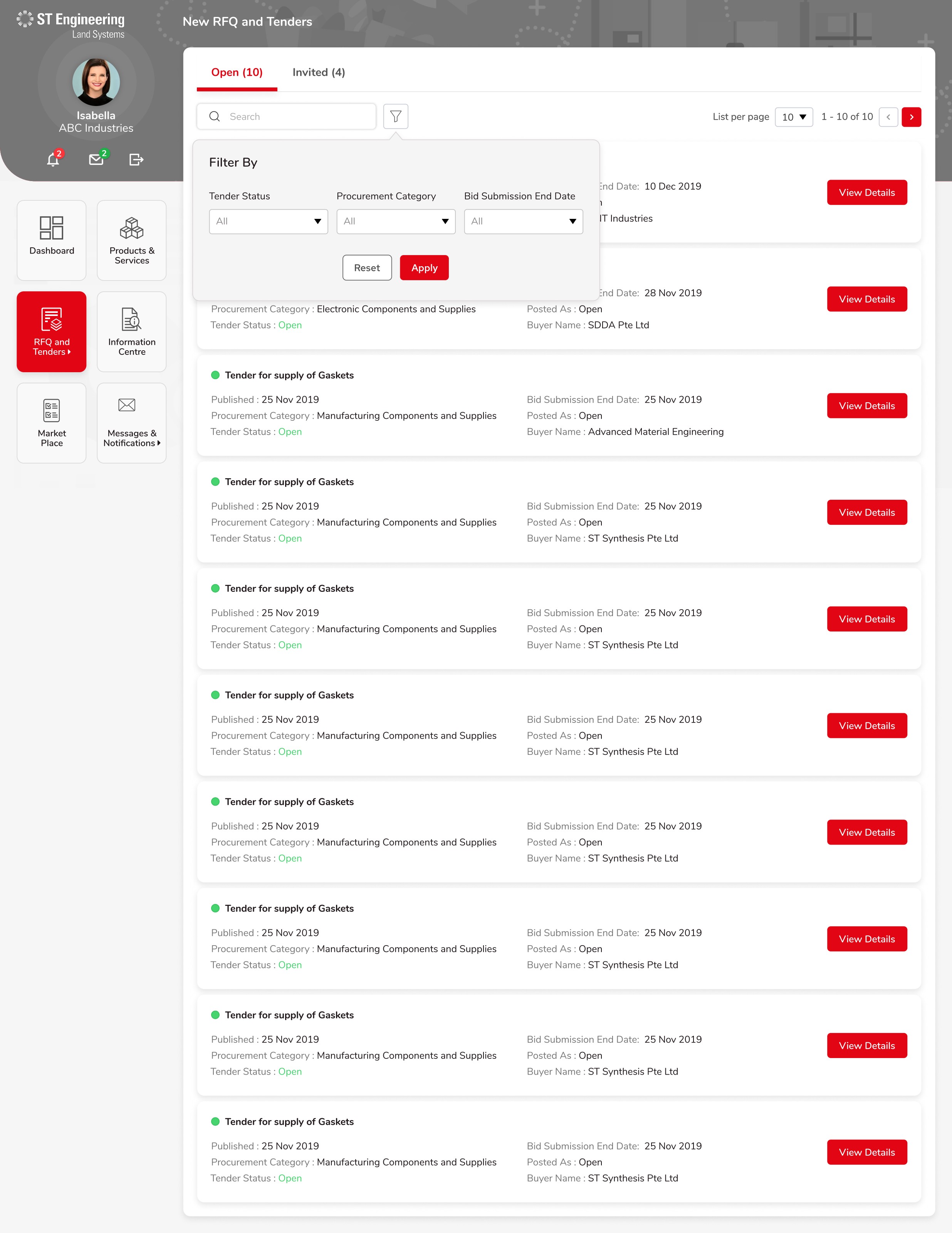Click the Reset filter button

coord(367,268)
